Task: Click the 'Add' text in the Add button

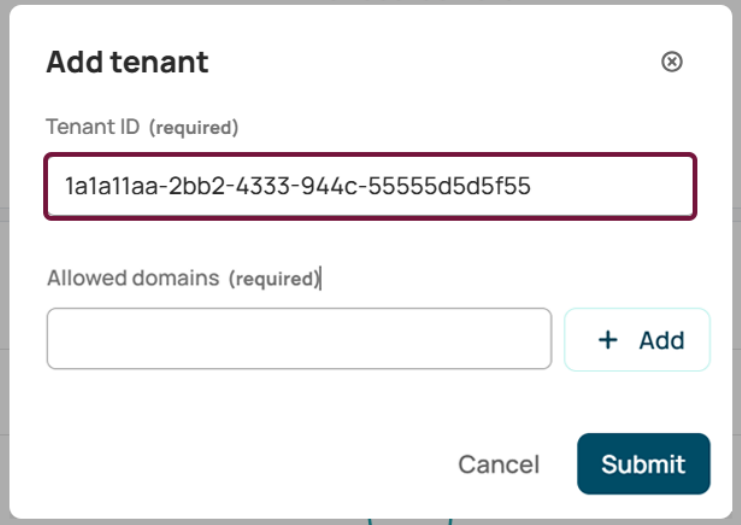Action: (x=662, y=340)
